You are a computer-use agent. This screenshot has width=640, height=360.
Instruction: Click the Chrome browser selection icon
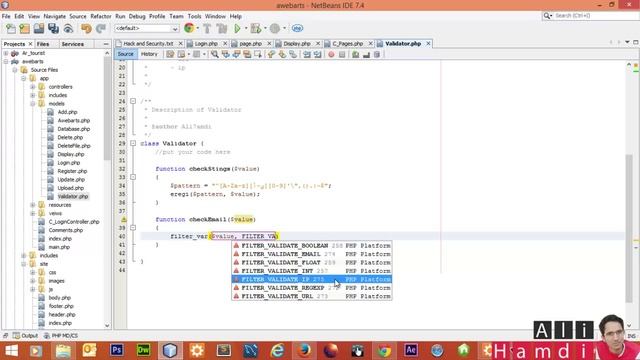[x=189, y=28]
